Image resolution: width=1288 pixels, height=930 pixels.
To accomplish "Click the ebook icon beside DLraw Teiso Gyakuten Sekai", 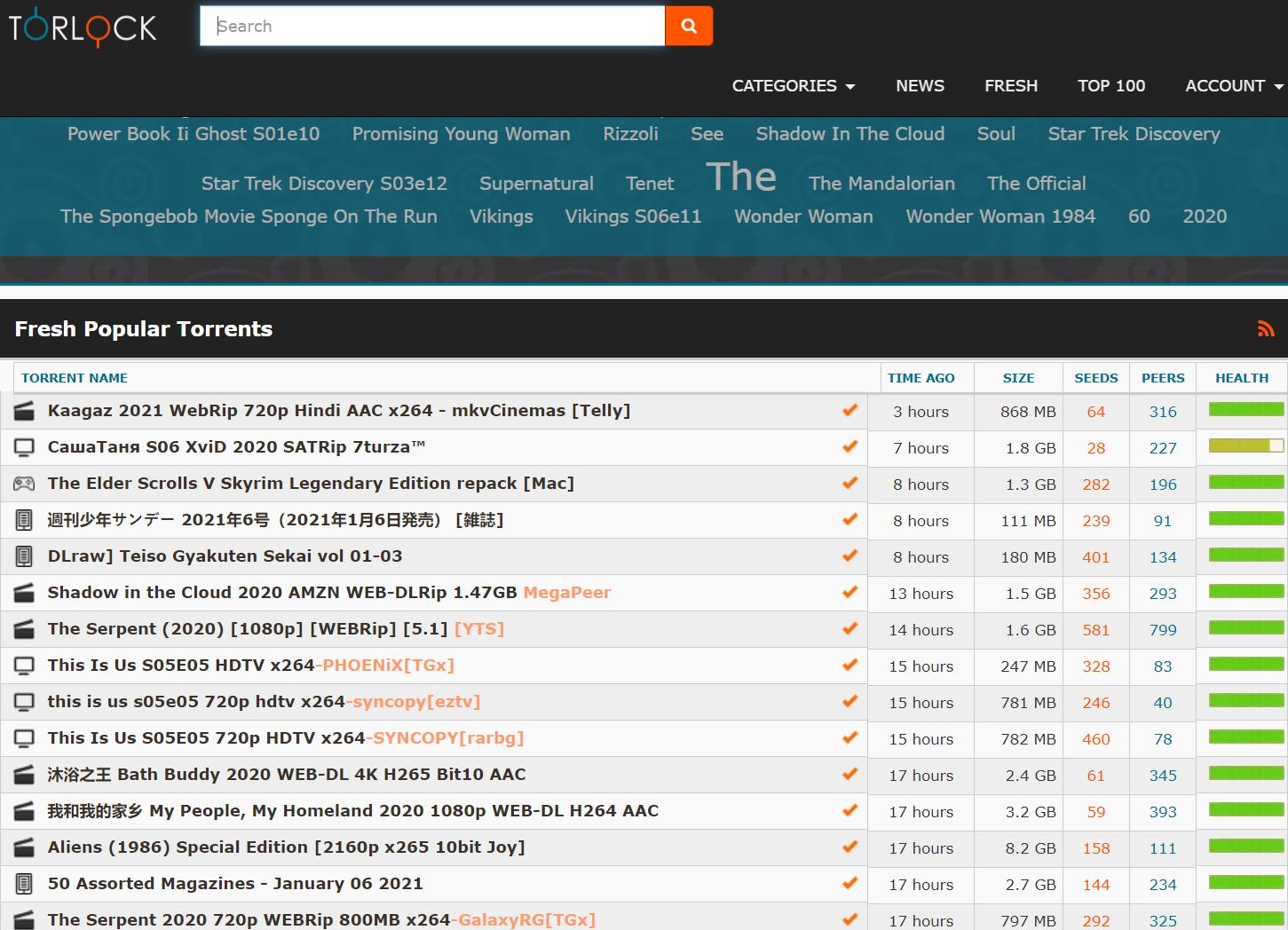I will point(24,556).
